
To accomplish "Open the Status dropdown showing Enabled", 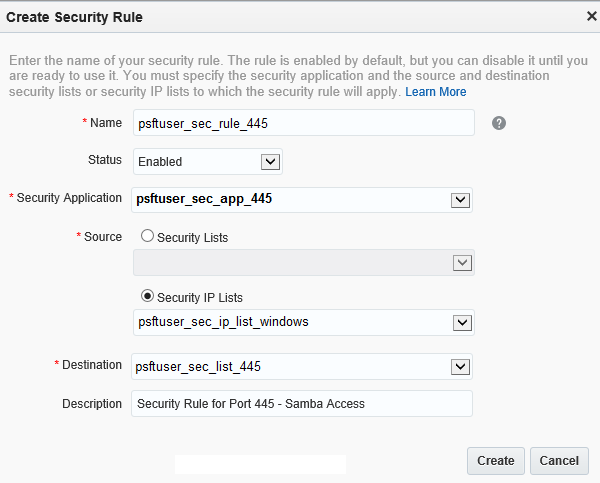I will click(208, 162).
